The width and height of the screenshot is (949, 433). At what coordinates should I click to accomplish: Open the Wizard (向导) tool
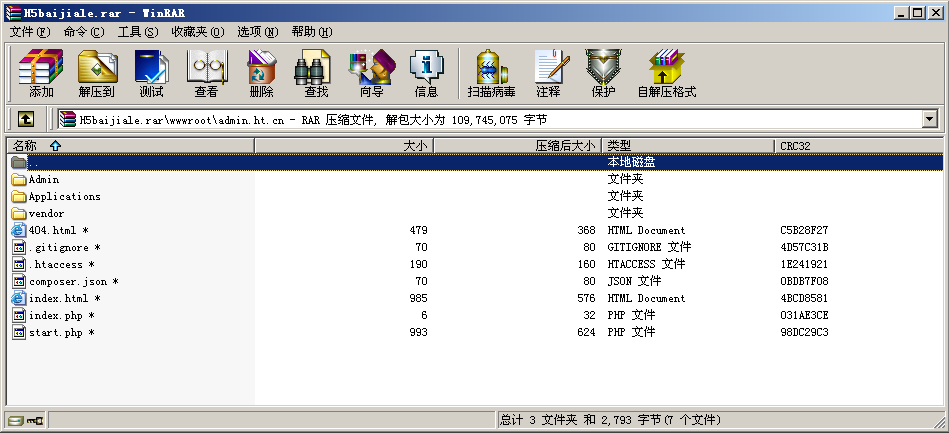pyautogui.click(x=371, y=74)
